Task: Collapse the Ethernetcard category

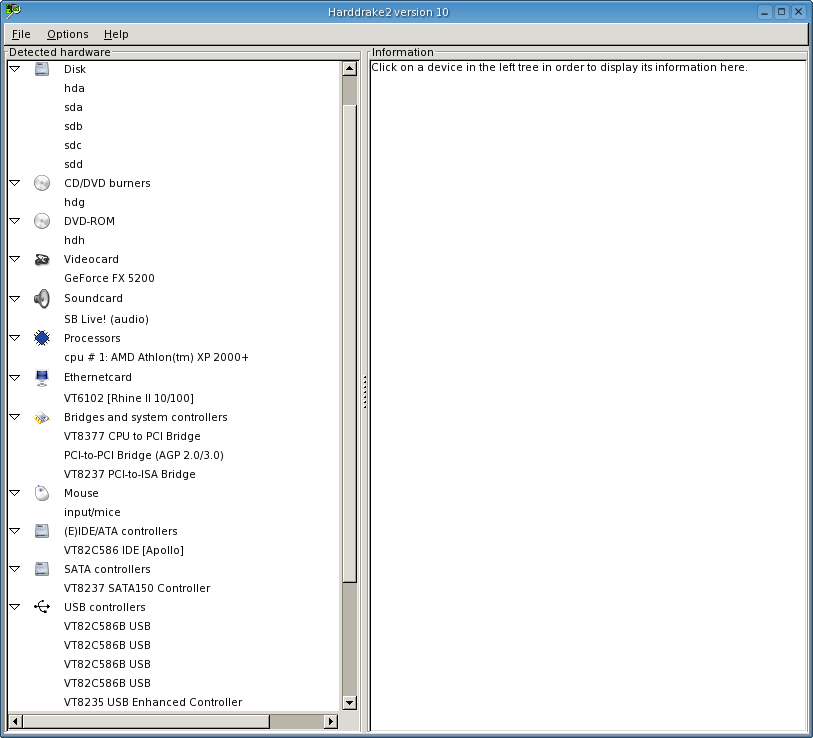Action: tap(15, 378)
